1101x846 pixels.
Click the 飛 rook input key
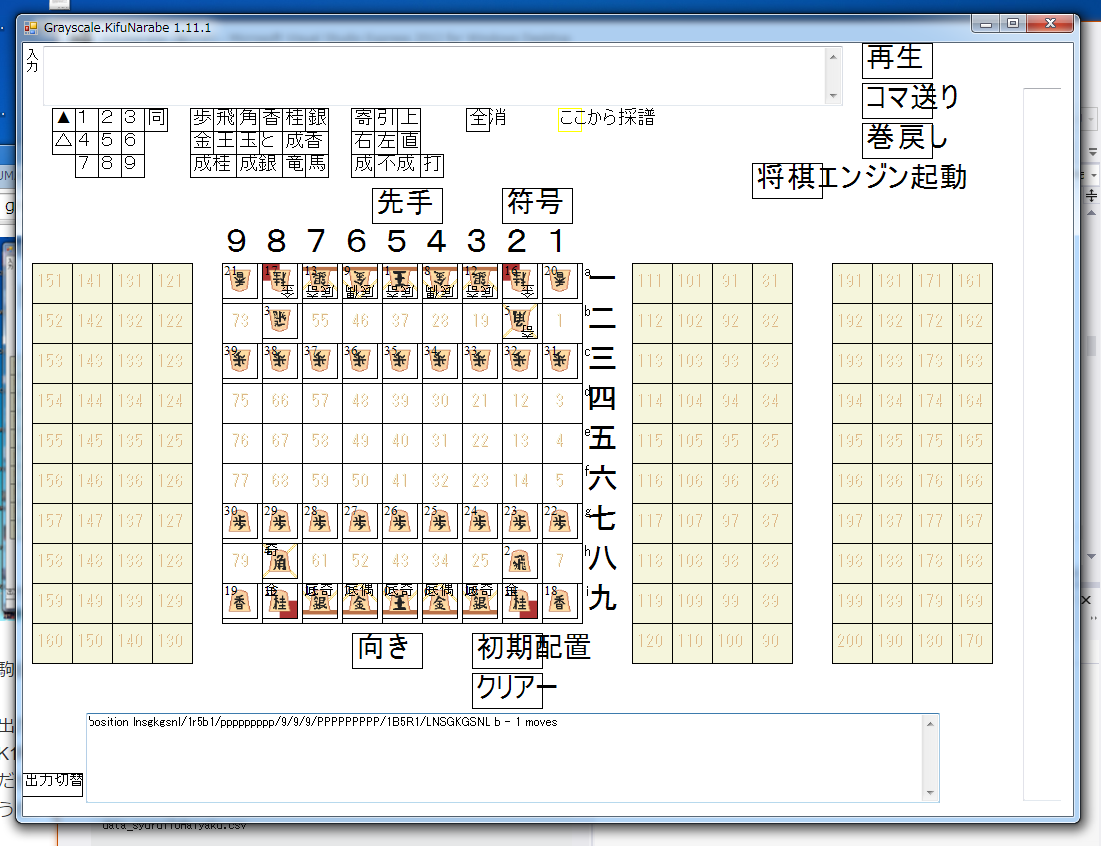225,119
